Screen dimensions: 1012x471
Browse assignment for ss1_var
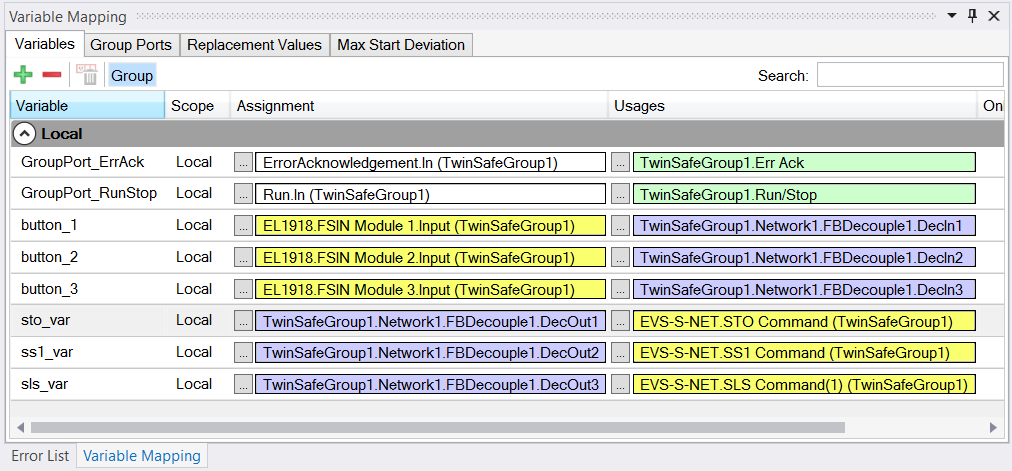click(x=243, y=352)
